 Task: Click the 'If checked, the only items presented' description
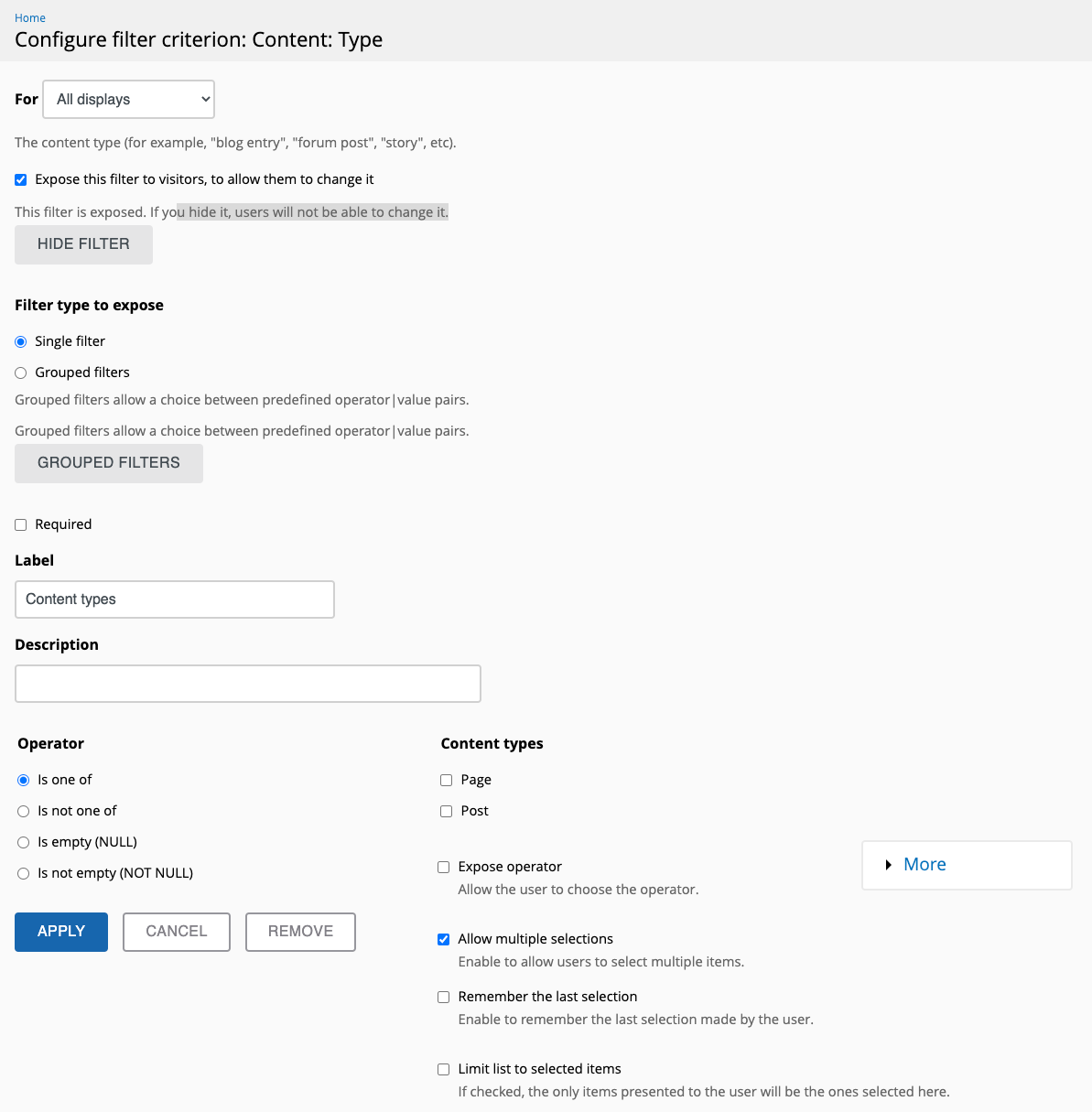coord(704,1092)
